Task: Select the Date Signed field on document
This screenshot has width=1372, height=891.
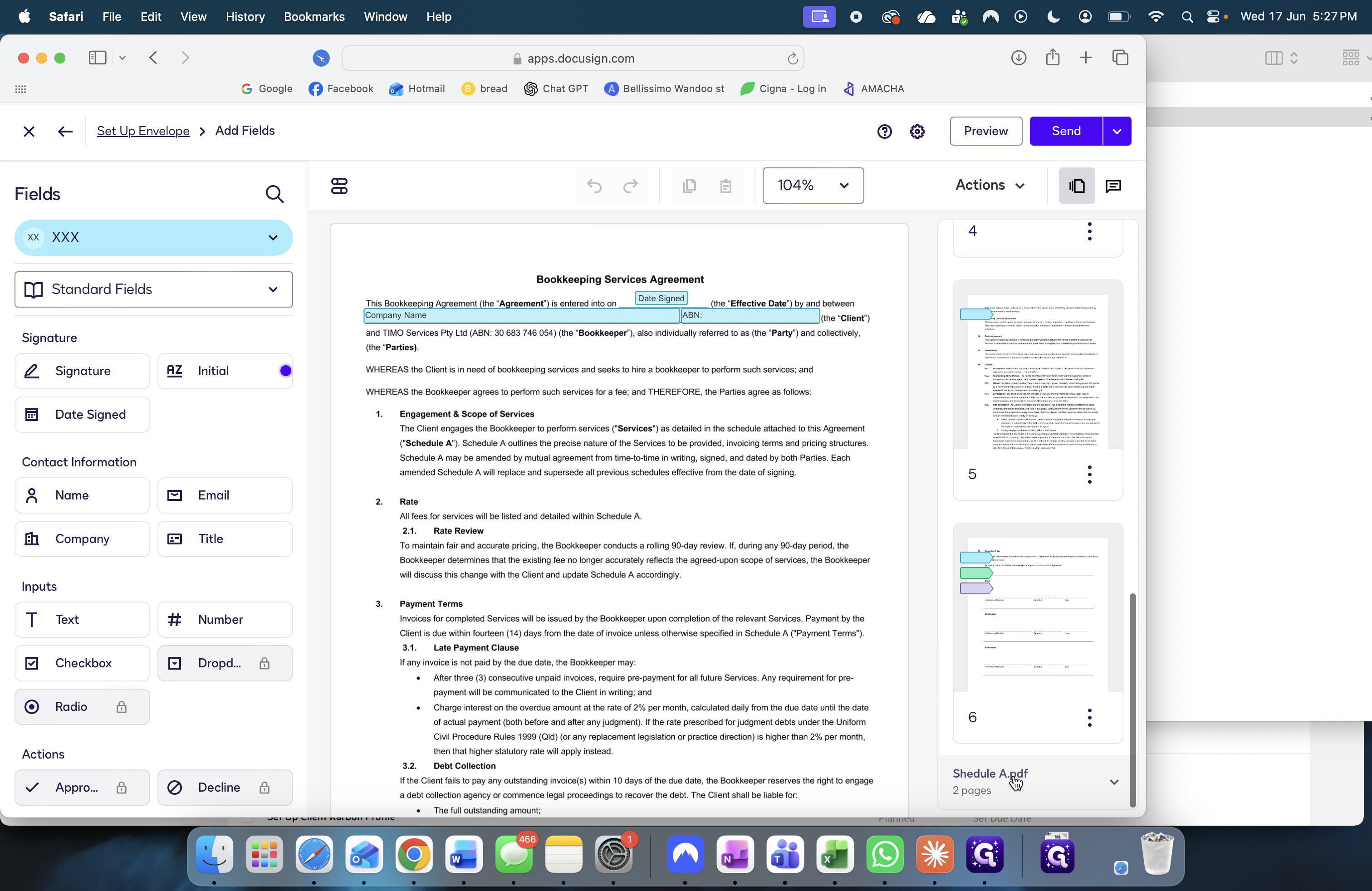Action: (661, 299)
